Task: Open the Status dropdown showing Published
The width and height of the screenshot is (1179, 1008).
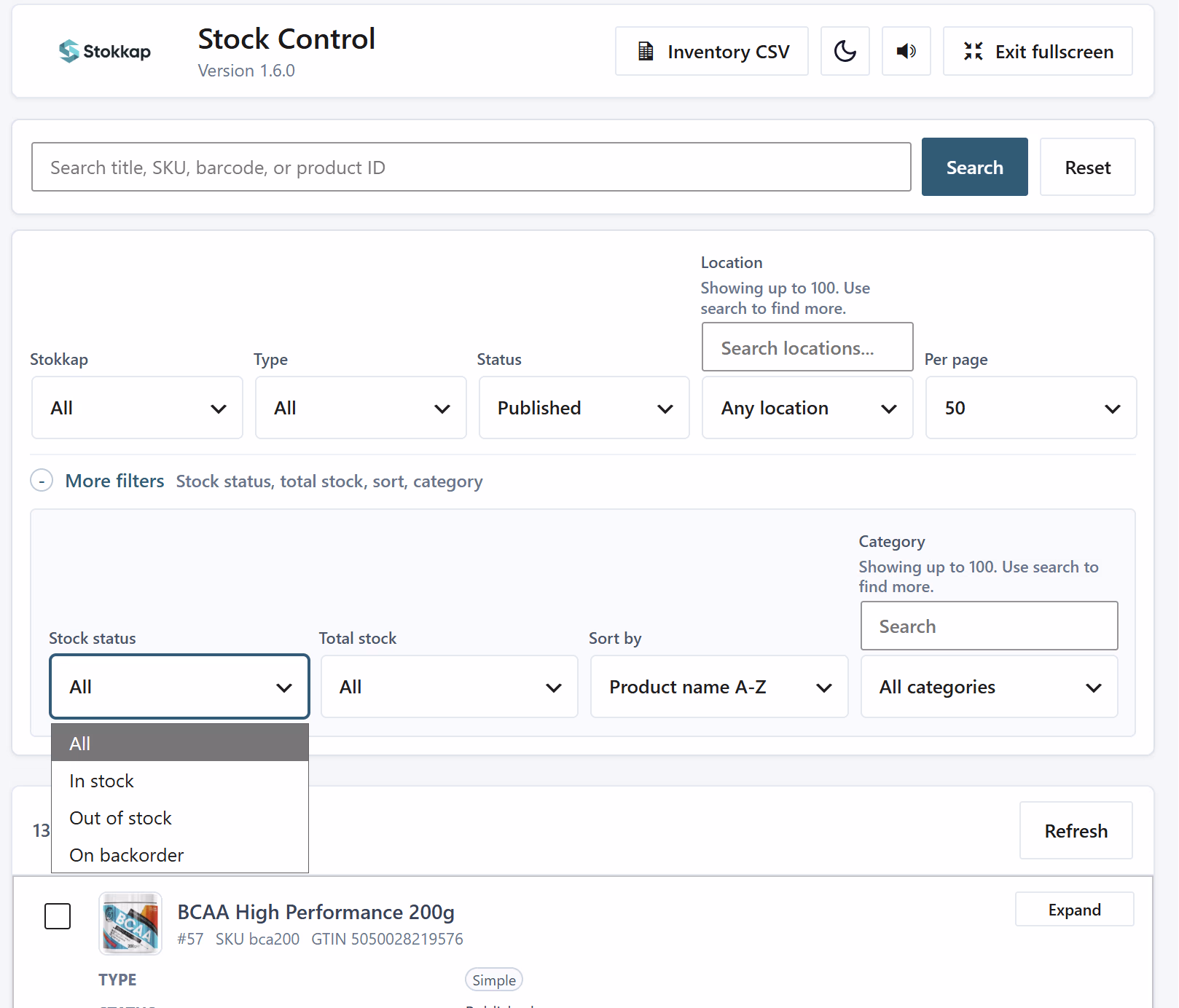Action: click(584, 408)
